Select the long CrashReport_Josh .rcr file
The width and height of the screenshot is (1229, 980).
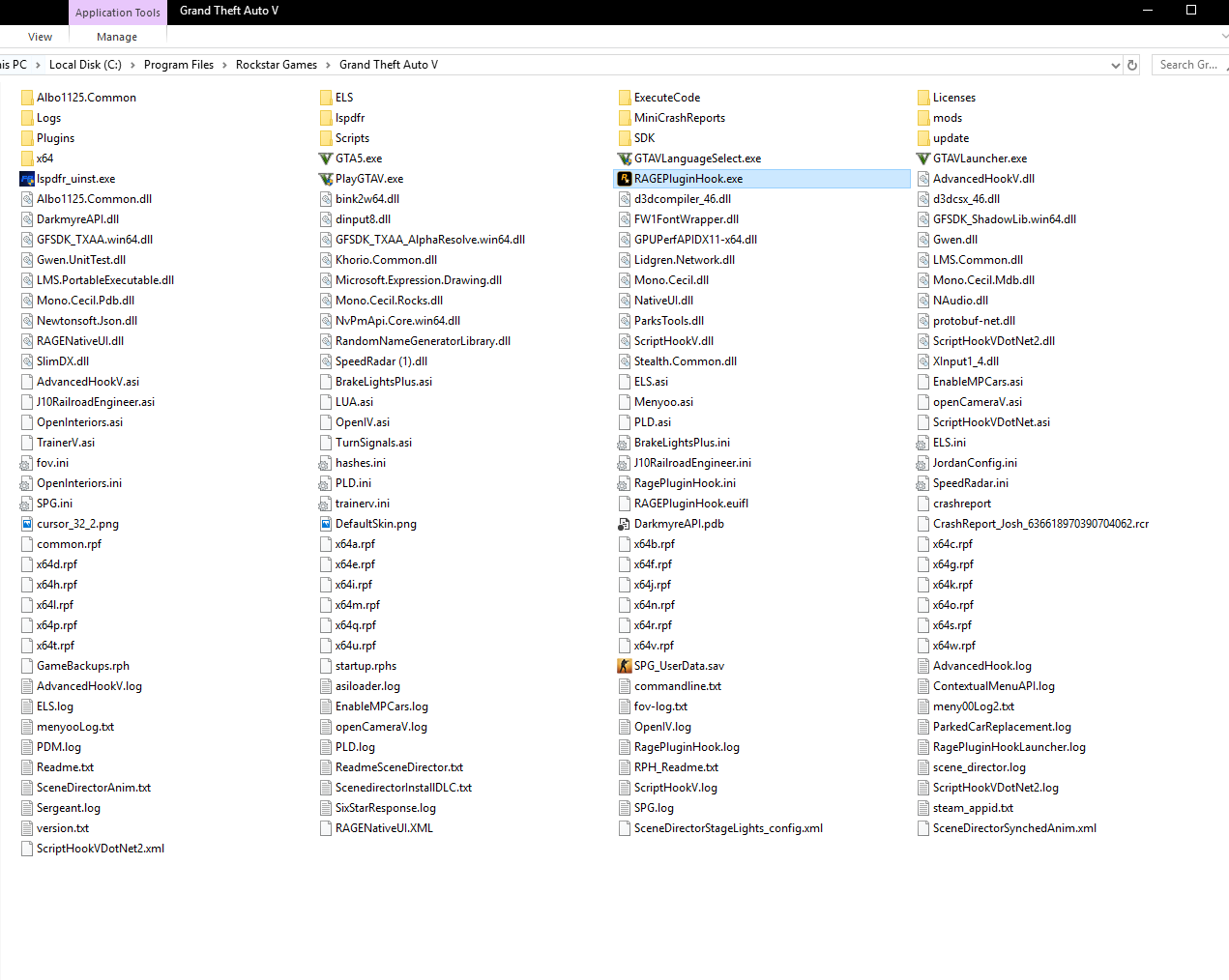coord(1040,524)
